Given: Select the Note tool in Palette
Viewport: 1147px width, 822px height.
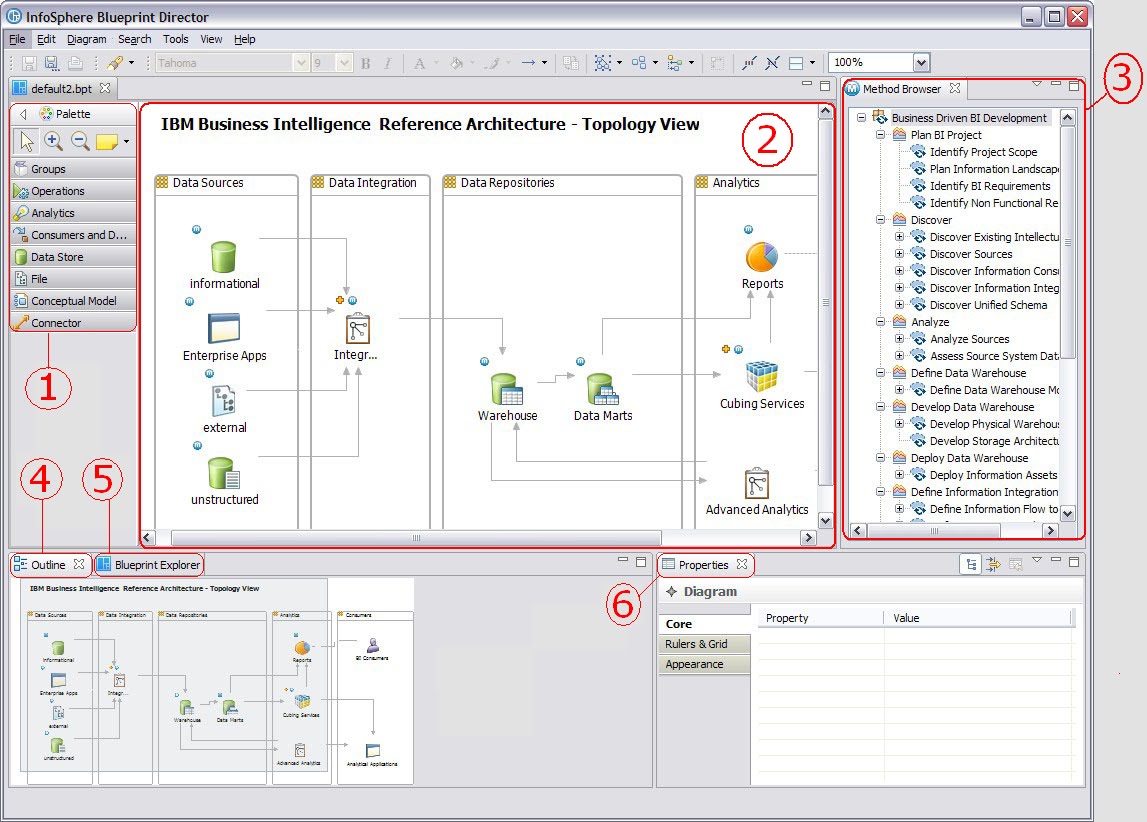Looking at the screenshot, I should 107,142.
